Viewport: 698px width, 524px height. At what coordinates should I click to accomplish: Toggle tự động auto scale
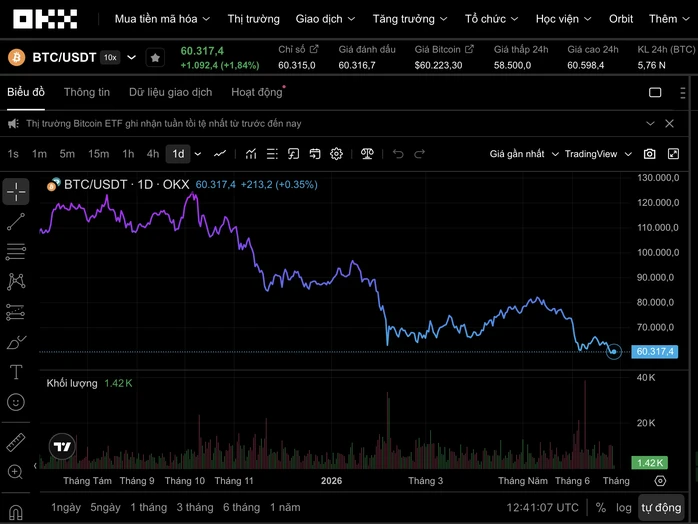(x=661, y=508)
